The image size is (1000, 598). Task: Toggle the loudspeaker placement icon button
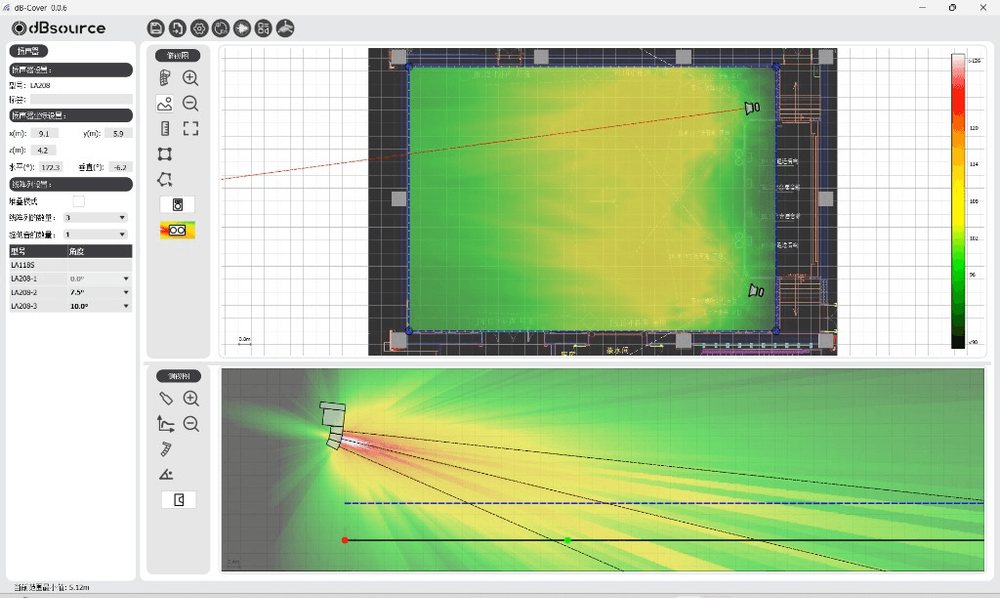tap(177, 205)
